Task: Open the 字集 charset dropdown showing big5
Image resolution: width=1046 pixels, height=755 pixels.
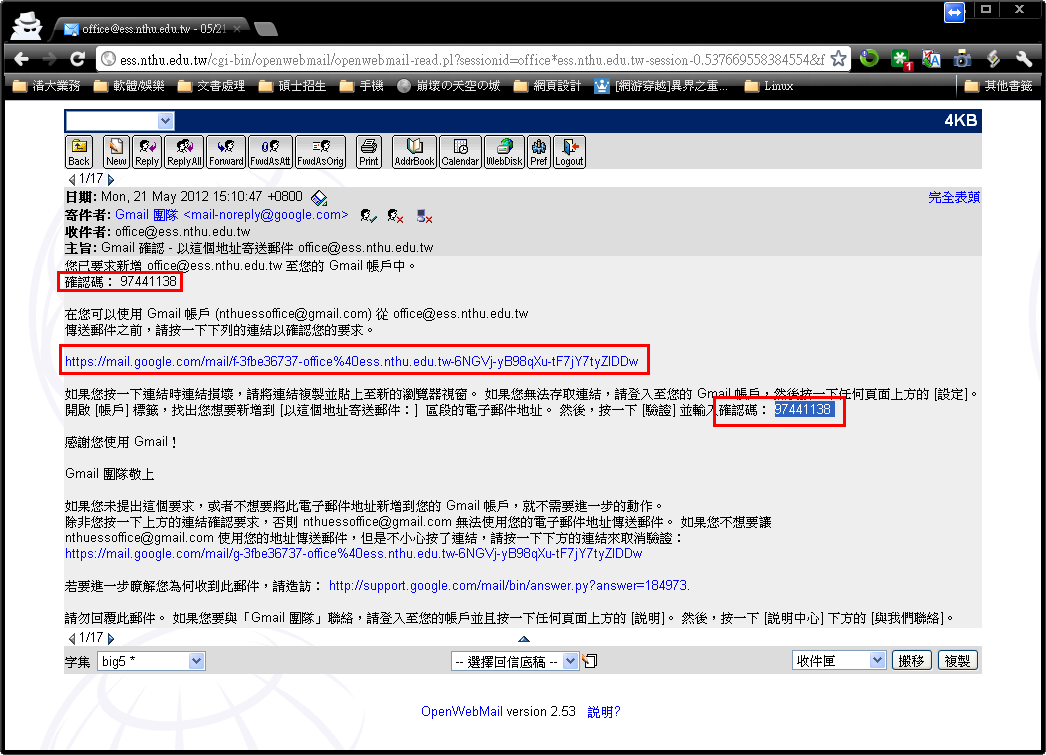Action: pos(151,661)
